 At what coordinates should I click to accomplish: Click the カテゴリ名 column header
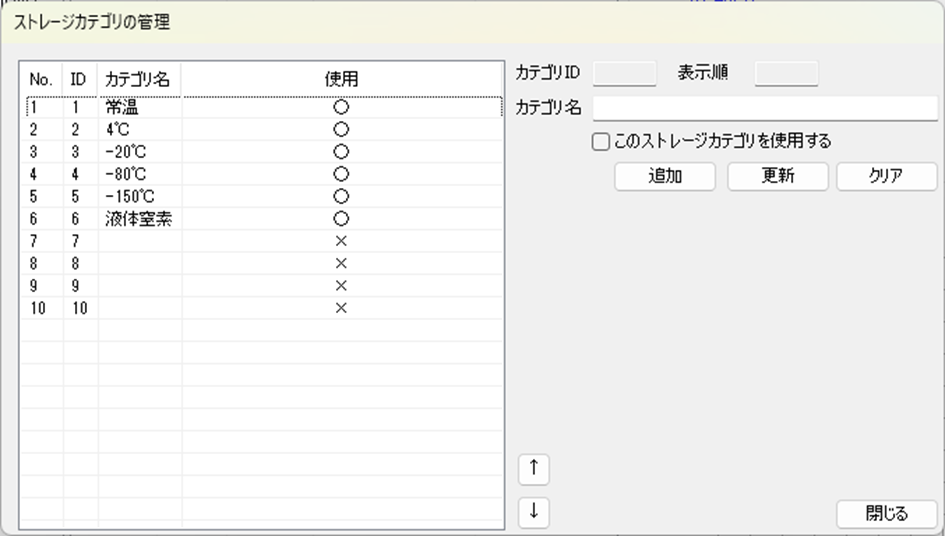click(x=138, y=79)
